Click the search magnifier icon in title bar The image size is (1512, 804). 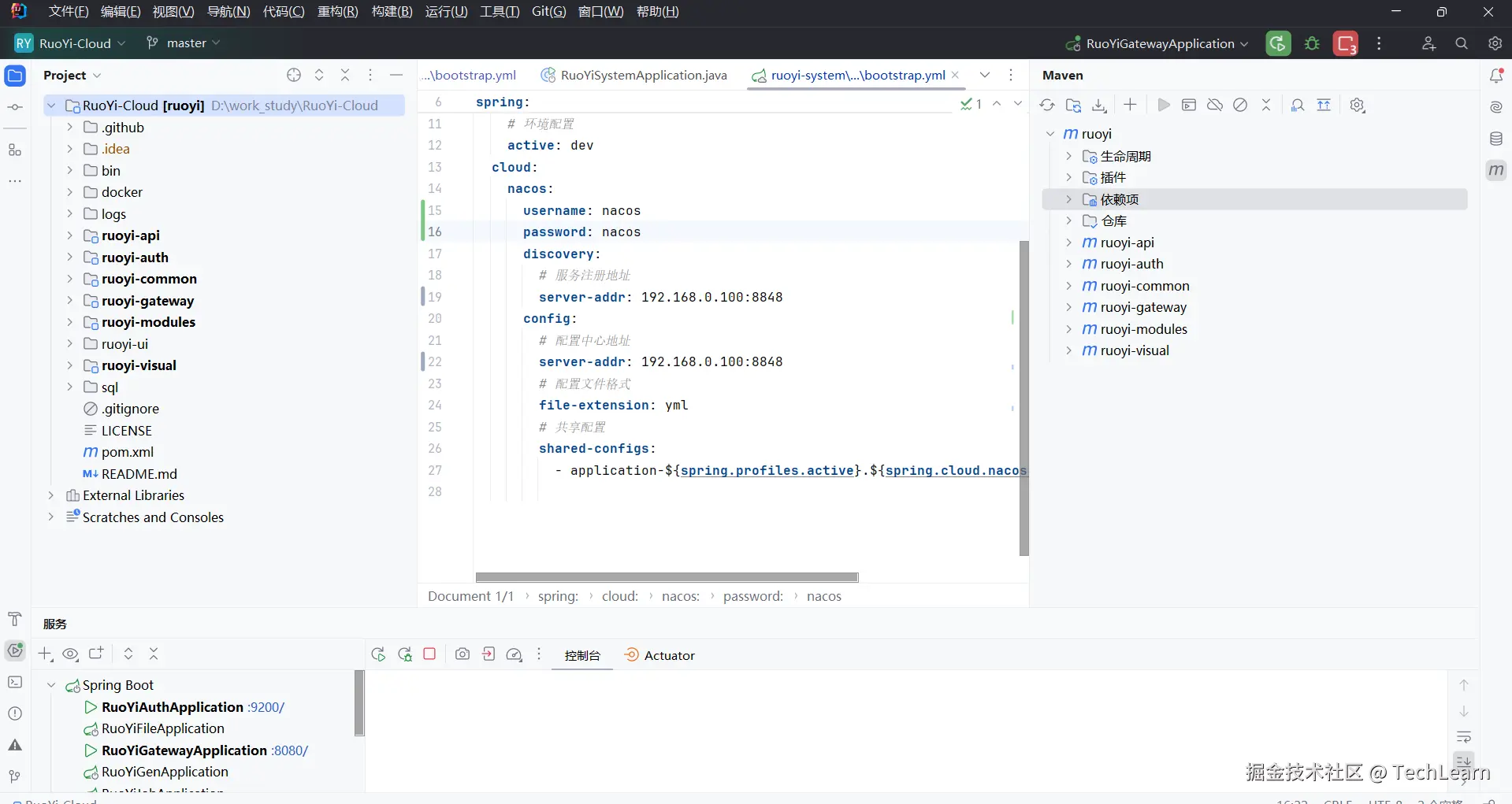tap(1462, 44)
